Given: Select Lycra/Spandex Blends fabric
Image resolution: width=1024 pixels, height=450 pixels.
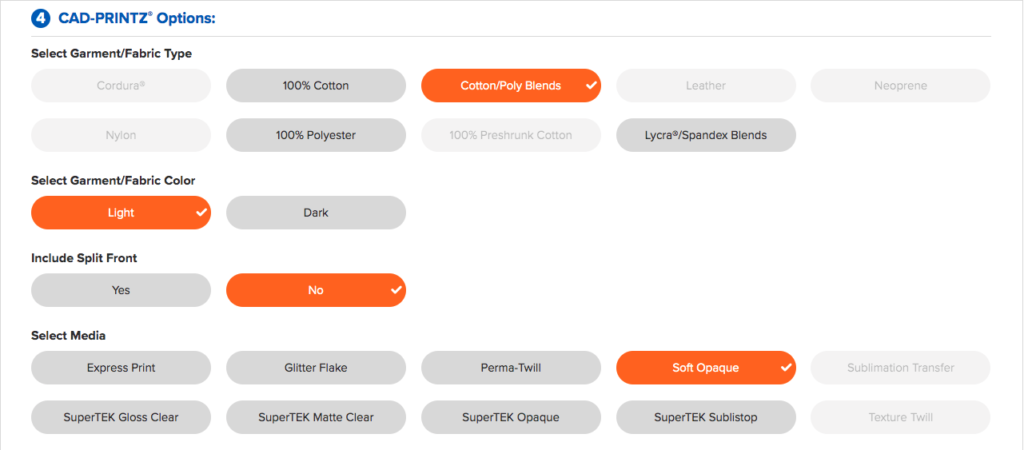Looking at the screenshot, I should click(706, 135).
